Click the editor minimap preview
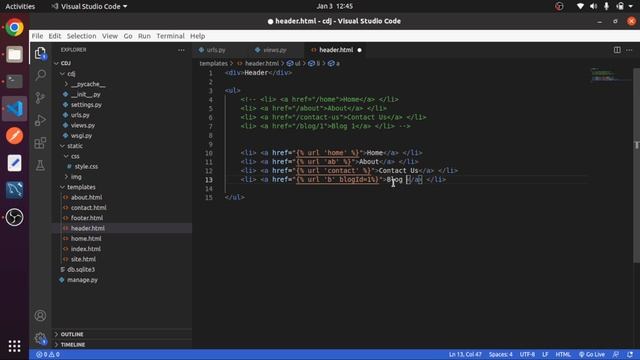 610,74
